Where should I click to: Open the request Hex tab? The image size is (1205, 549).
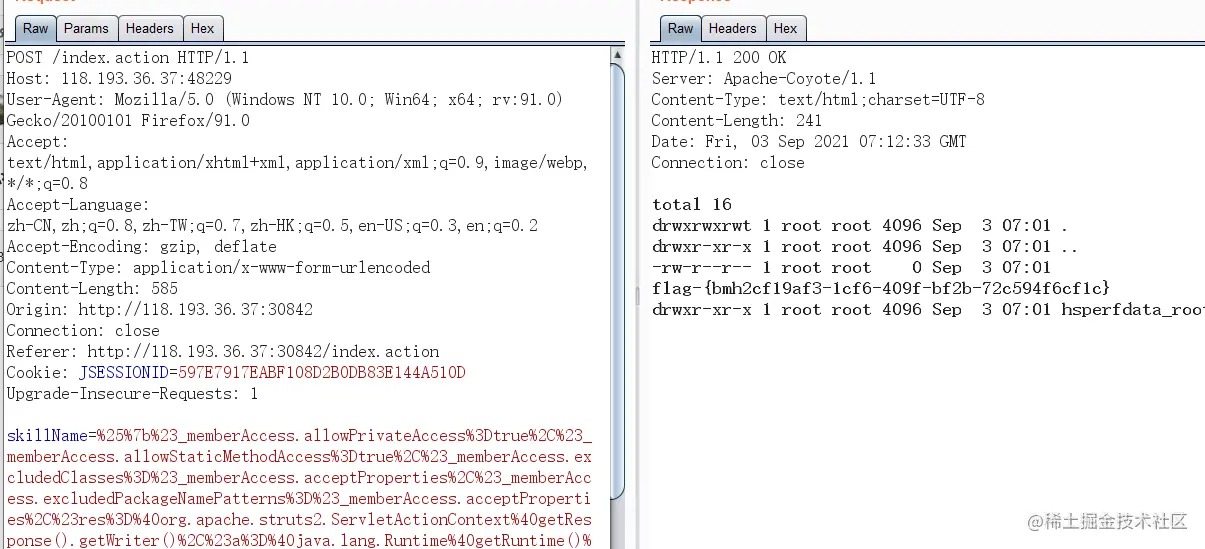(x=204, y=29)
